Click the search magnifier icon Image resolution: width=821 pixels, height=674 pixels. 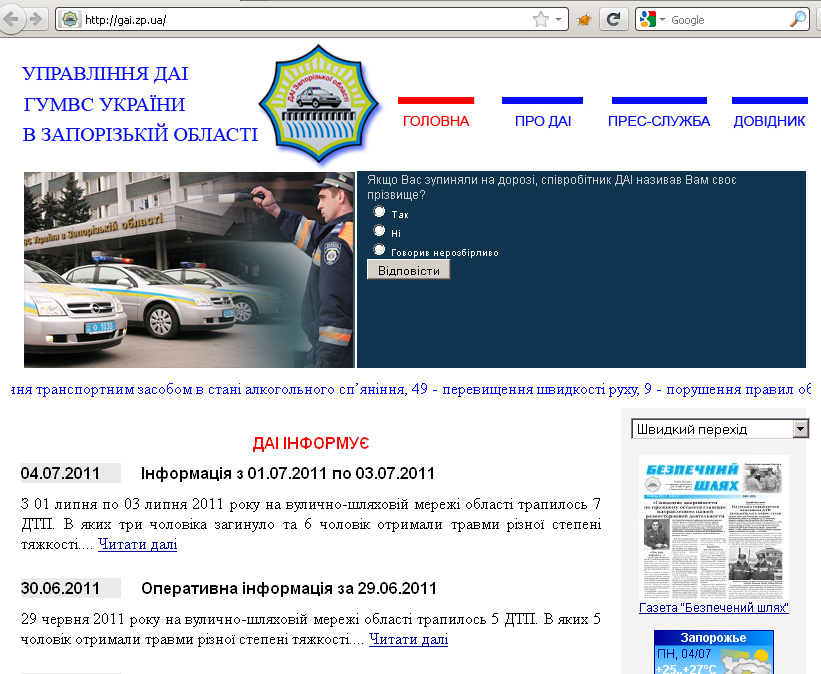(797, 19)
